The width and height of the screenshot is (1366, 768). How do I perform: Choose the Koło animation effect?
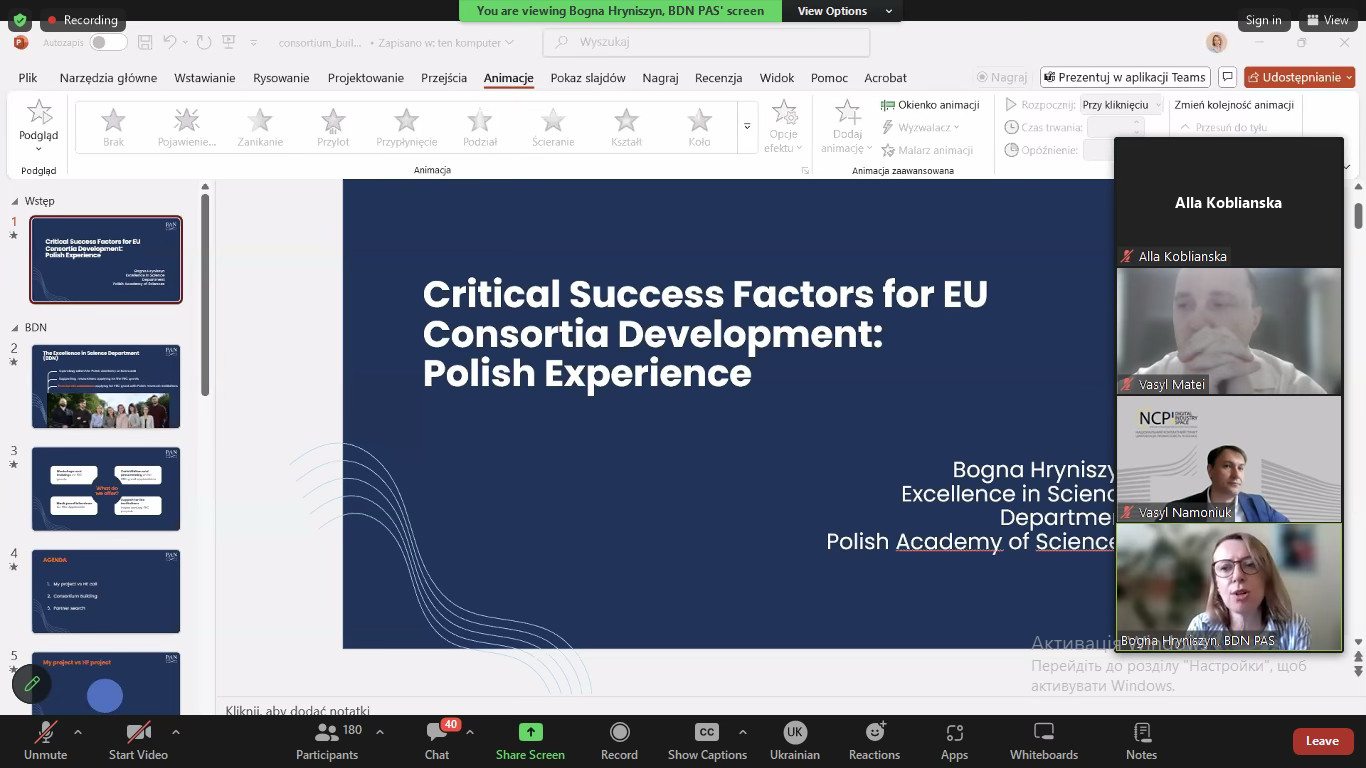pos(699,127)
